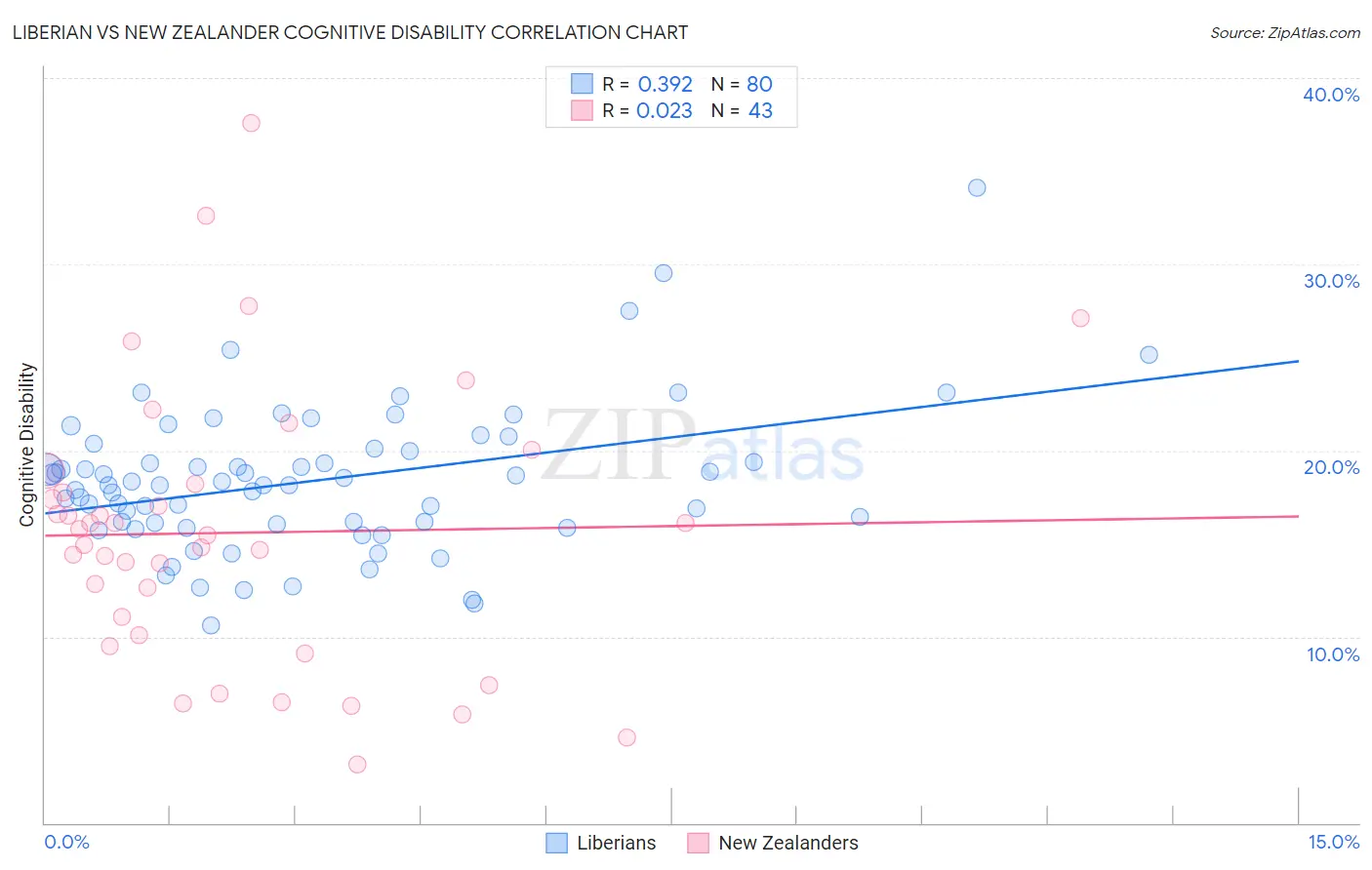This screenshot has height=870, width=1372.
Task: Click the pink New Zealanders legend swatch
Action: coord(698,843)
